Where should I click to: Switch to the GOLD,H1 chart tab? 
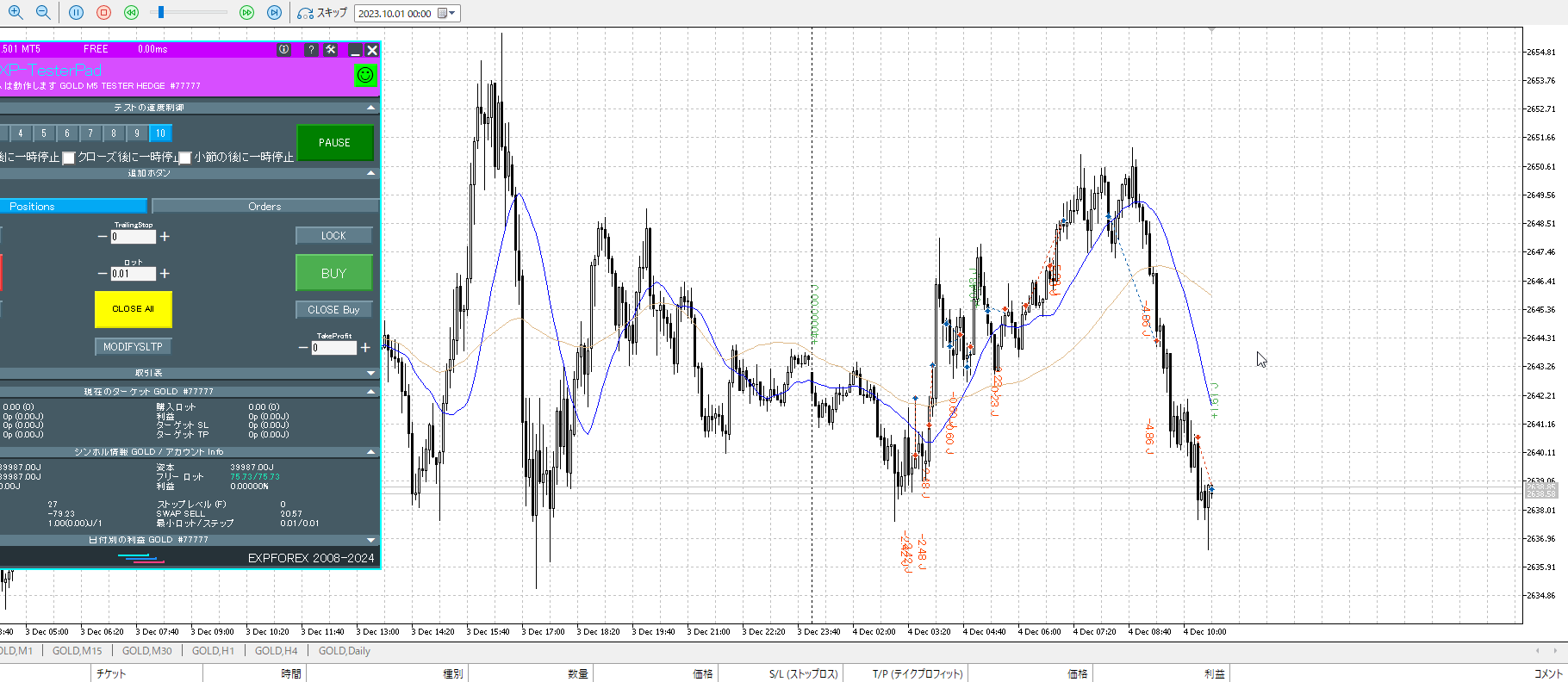tap(213, 651)
